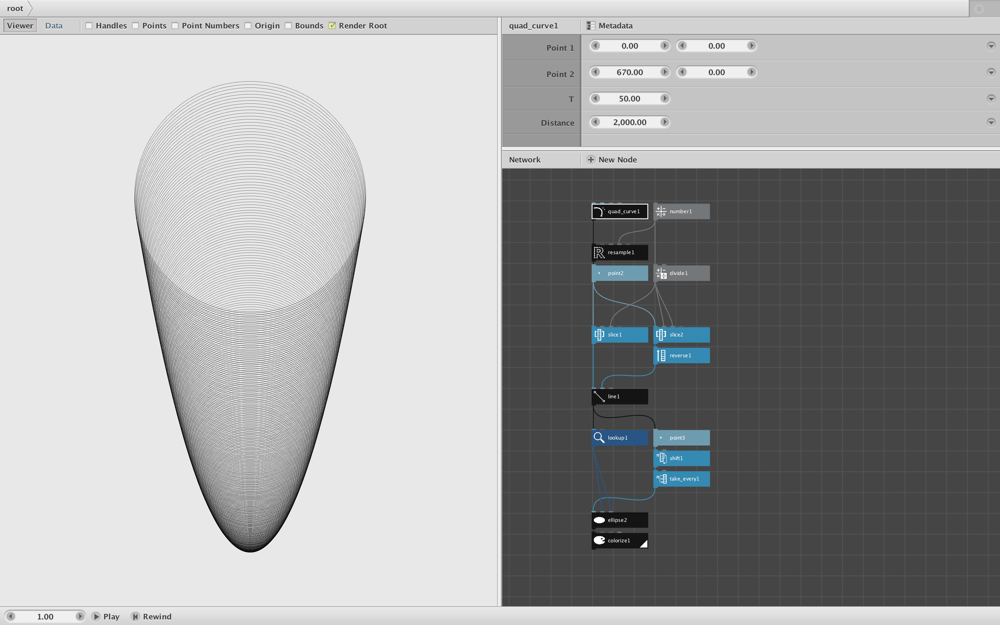Screen dimensions: 1000x625
Task: Click the T value field 50.00
Action: (x=629, y=98)
